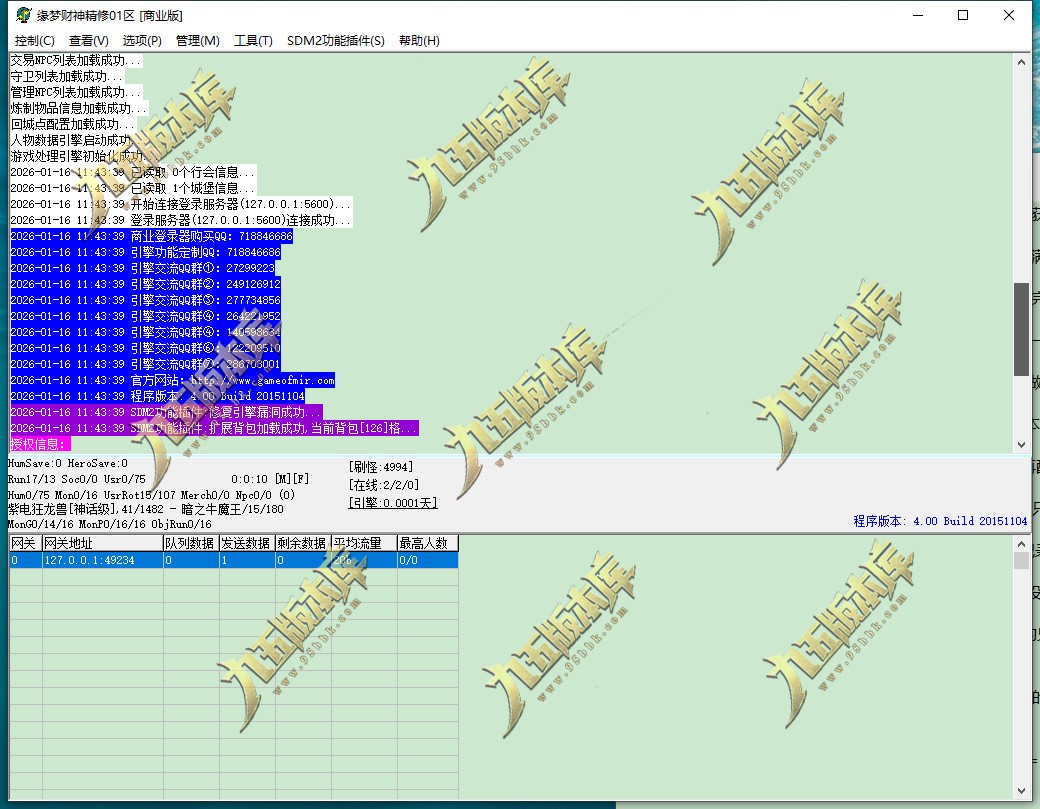Click the [引擎:0.0001天] status label
The image size is (1040, 809).
click(393, 503)
